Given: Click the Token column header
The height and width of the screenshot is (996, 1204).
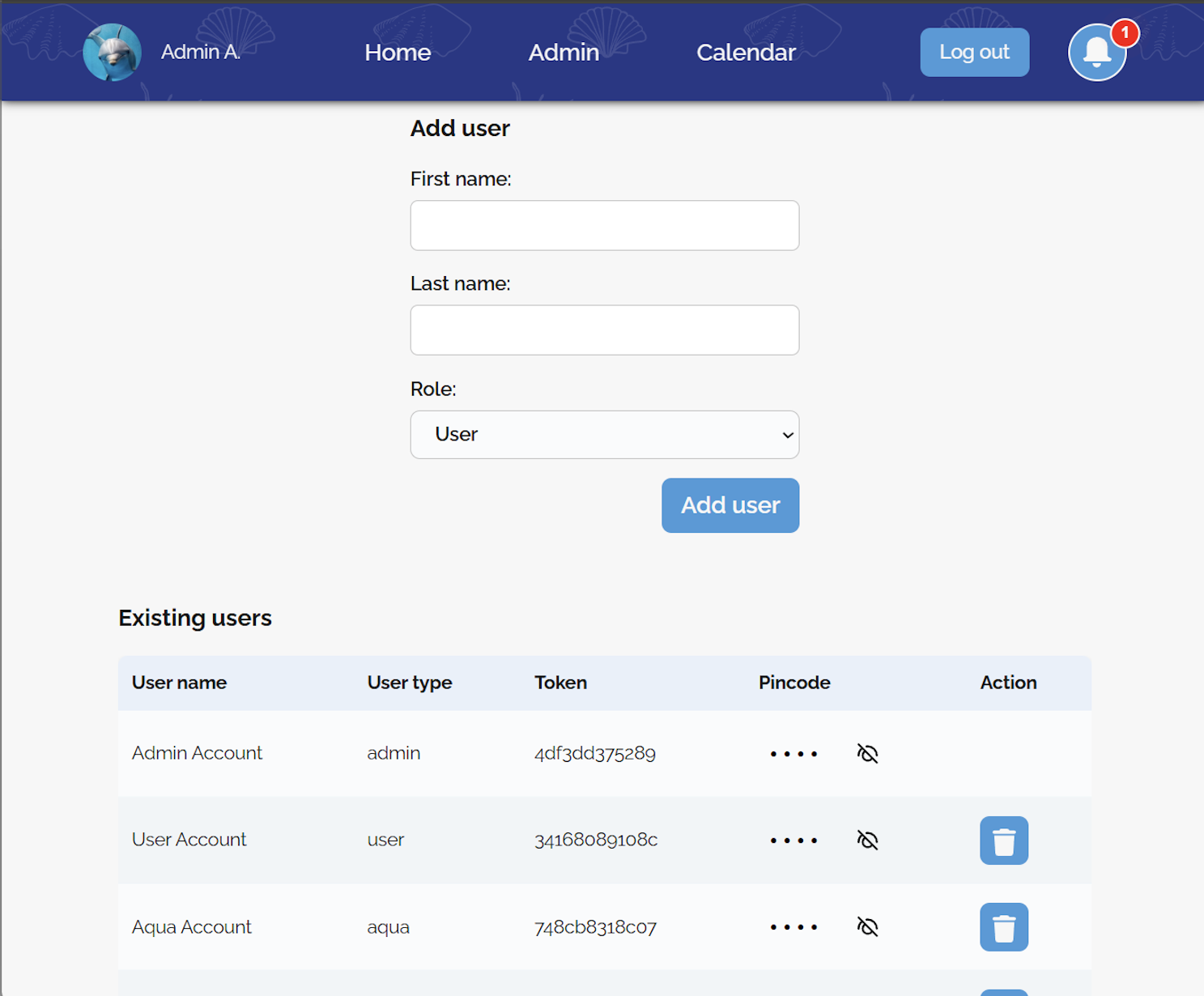Looking at the screenshot, I should point(560,683).
